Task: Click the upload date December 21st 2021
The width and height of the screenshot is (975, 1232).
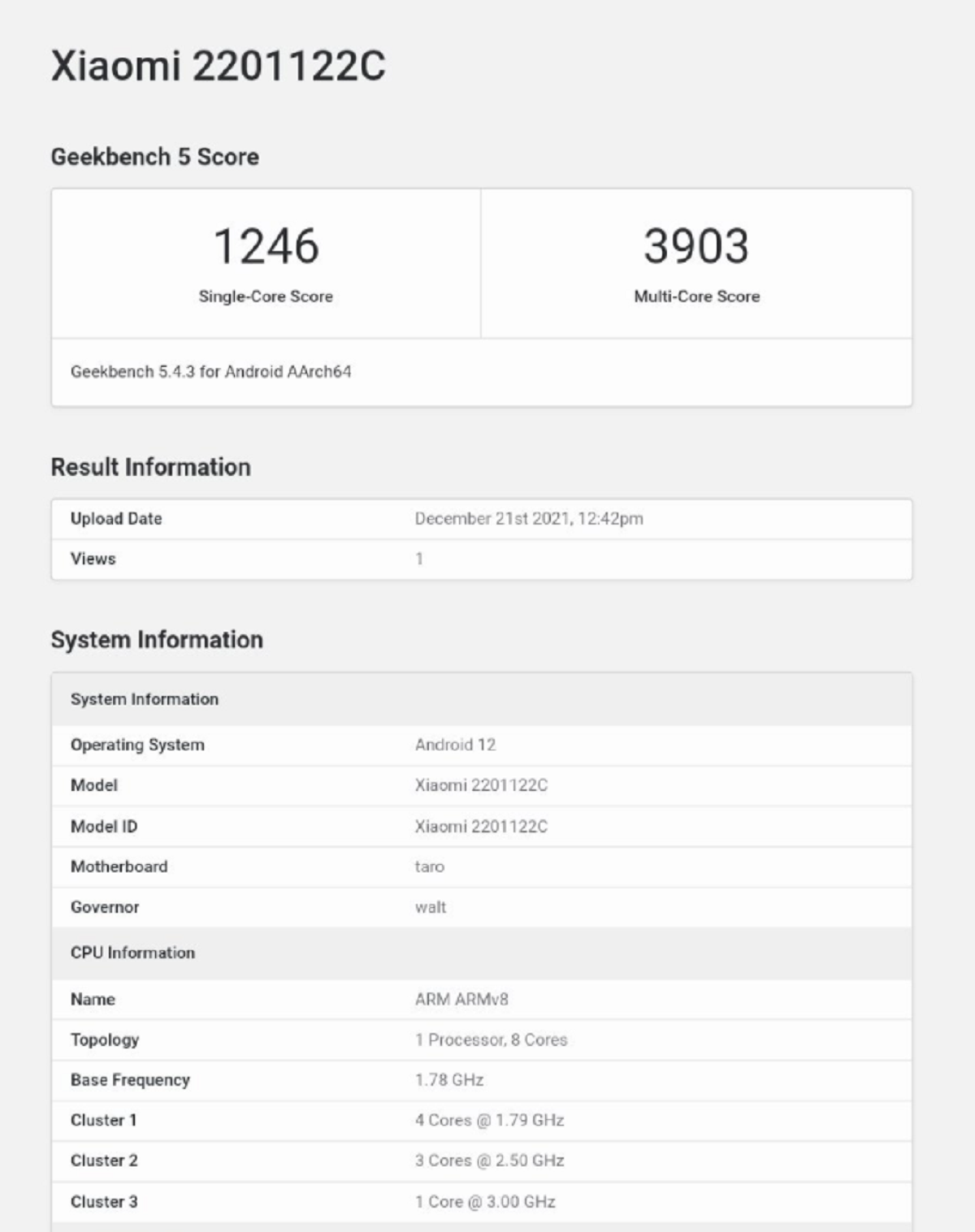Action: tap(528, 519)
